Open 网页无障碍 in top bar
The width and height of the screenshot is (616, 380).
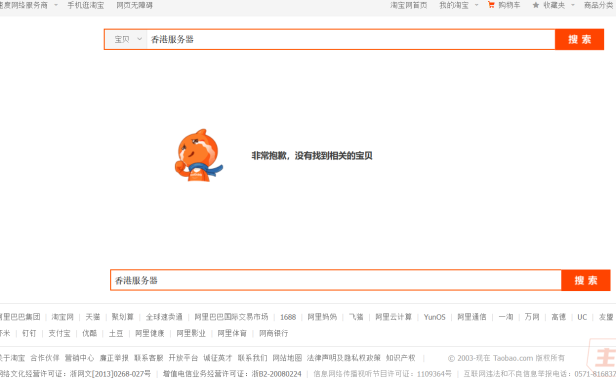pos(134,5)
